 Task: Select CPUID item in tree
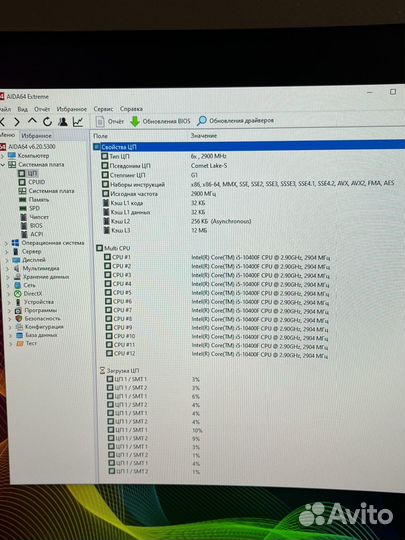pos(37,182)
